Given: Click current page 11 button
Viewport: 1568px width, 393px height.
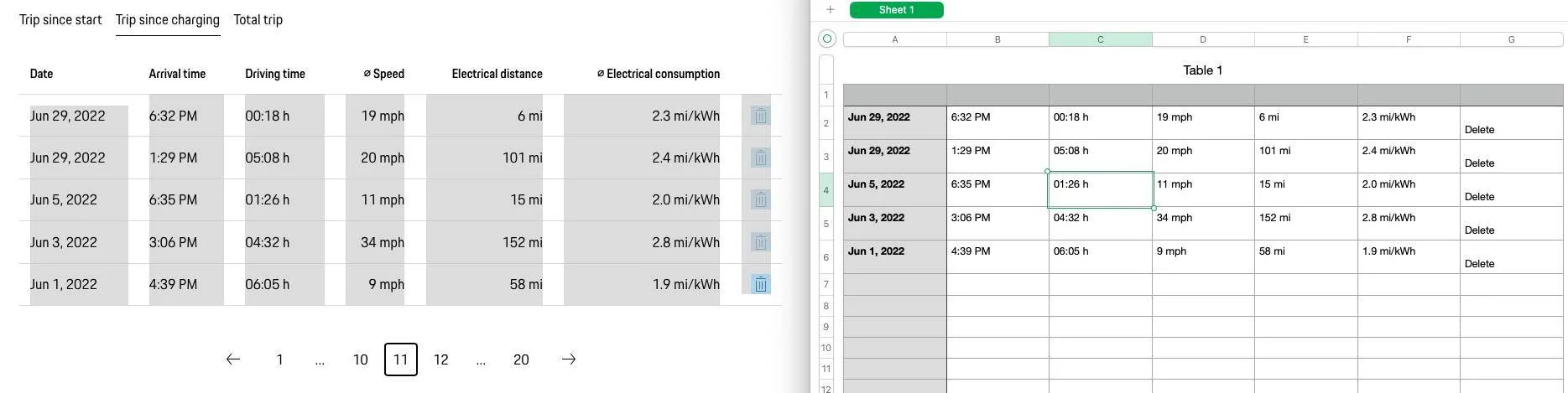Looking at the screenshot, I should click(x=400, y=359).
